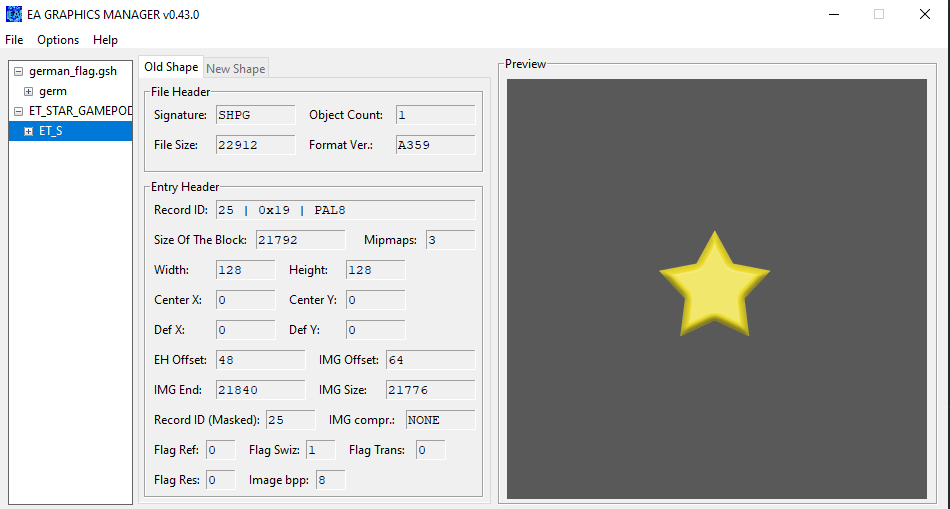Image resolution: width=950 pixels, height=509 pixels.
Task: Click the Size Of The Block field
Action: click(x=301, y=240)
